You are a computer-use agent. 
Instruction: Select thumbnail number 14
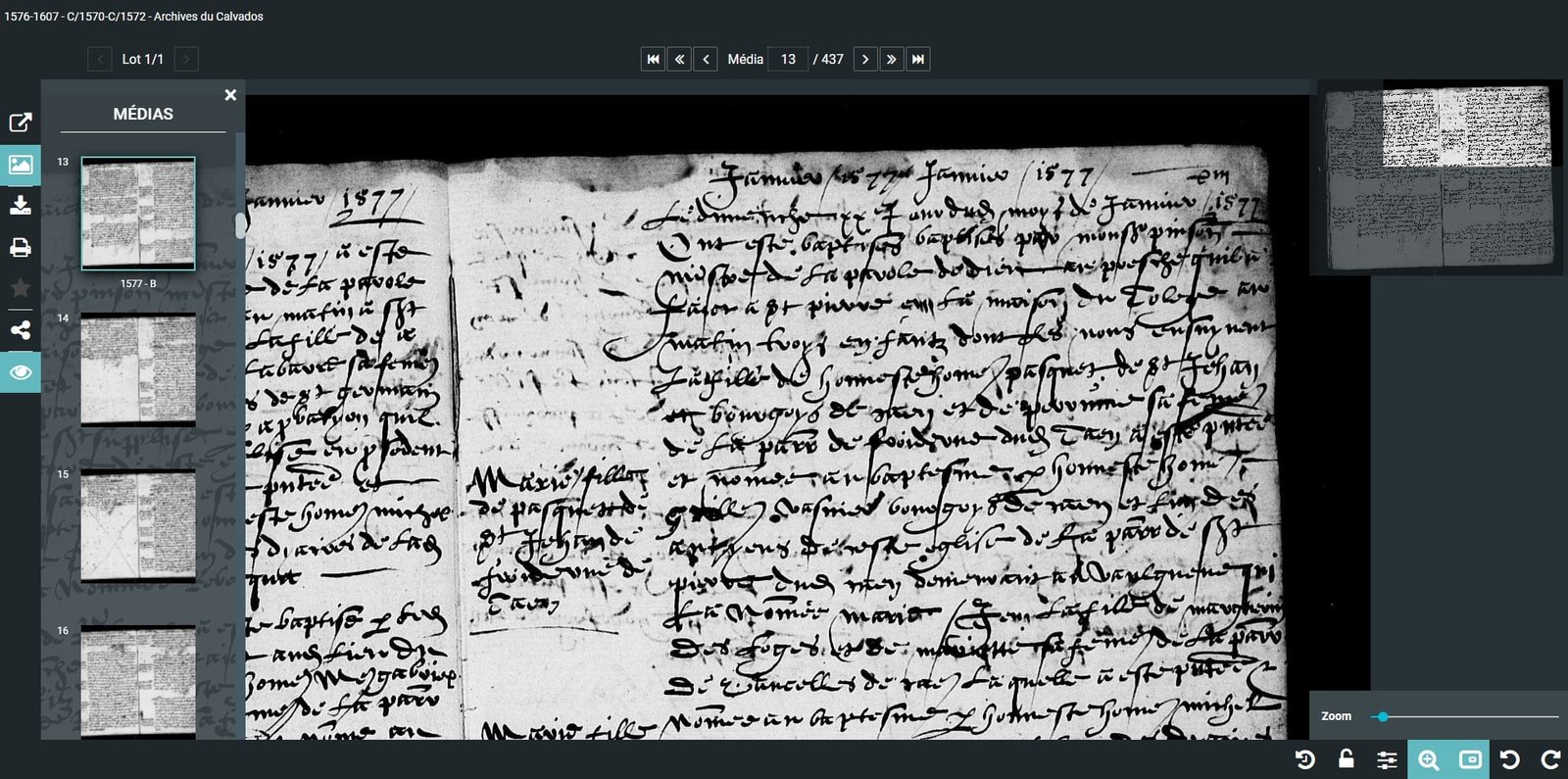138,369
